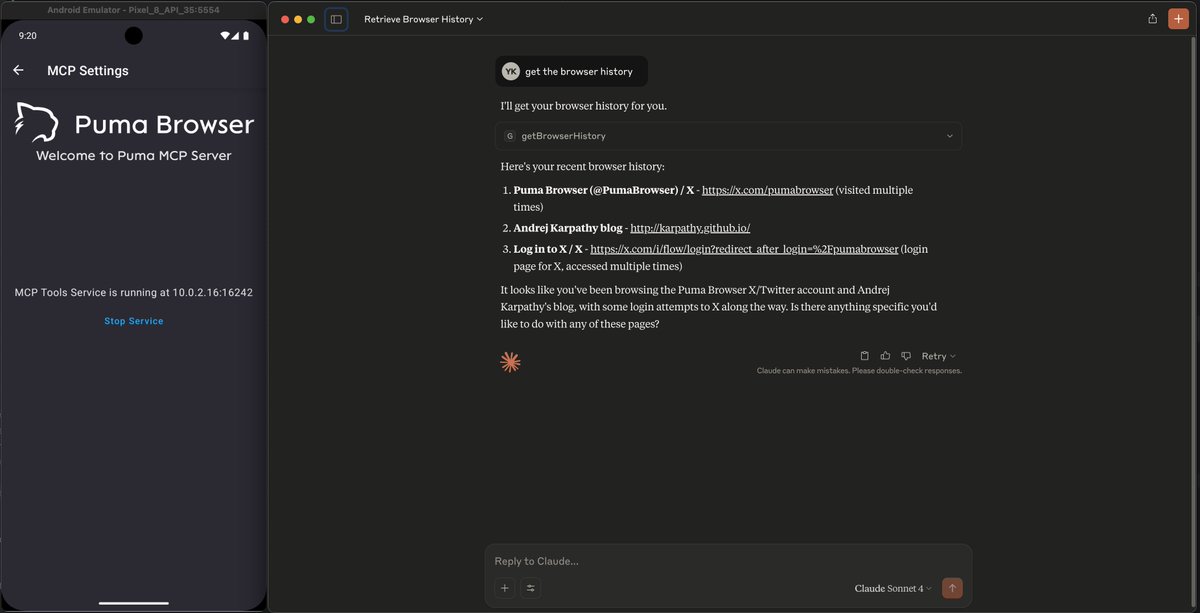This screenshot has height=613, width=1200.
Task: Open the Claude Sonnet 4 model selector
Action: click(x=893, y=588)
